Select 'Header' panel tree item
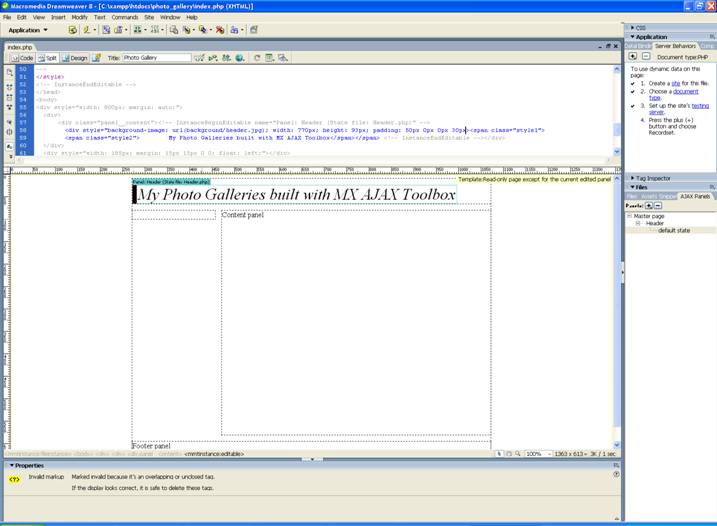Image resolution: width=717 pixels, height=526 pixels. [654, 223]
